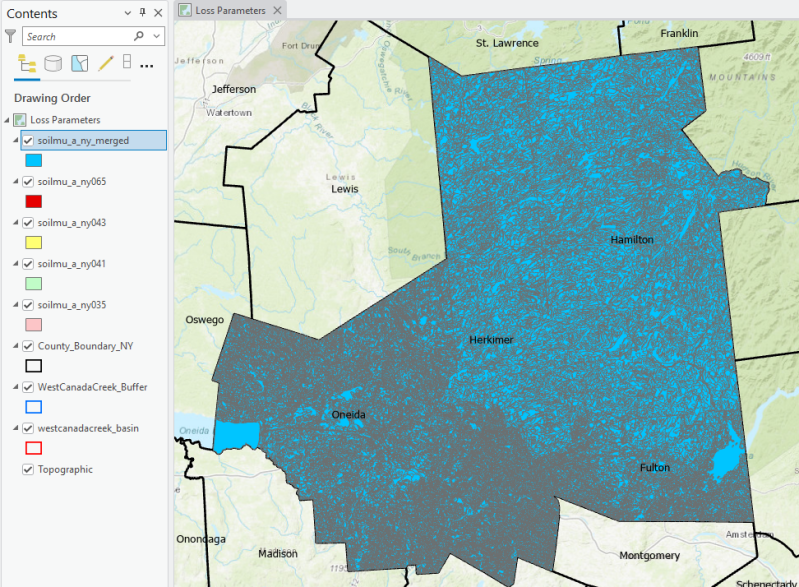Toggle auto-hide pin for Contents pane

143,13
